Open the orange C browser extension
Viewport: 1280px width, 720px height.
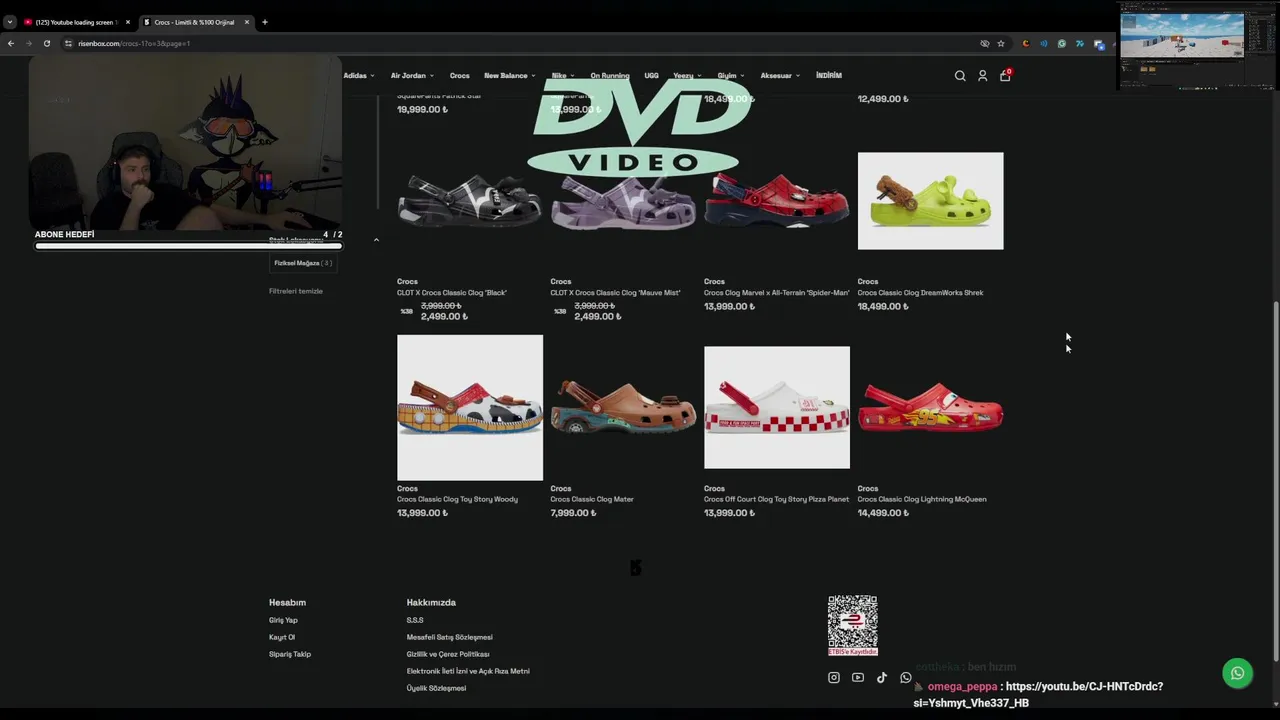coord(1025,43)
